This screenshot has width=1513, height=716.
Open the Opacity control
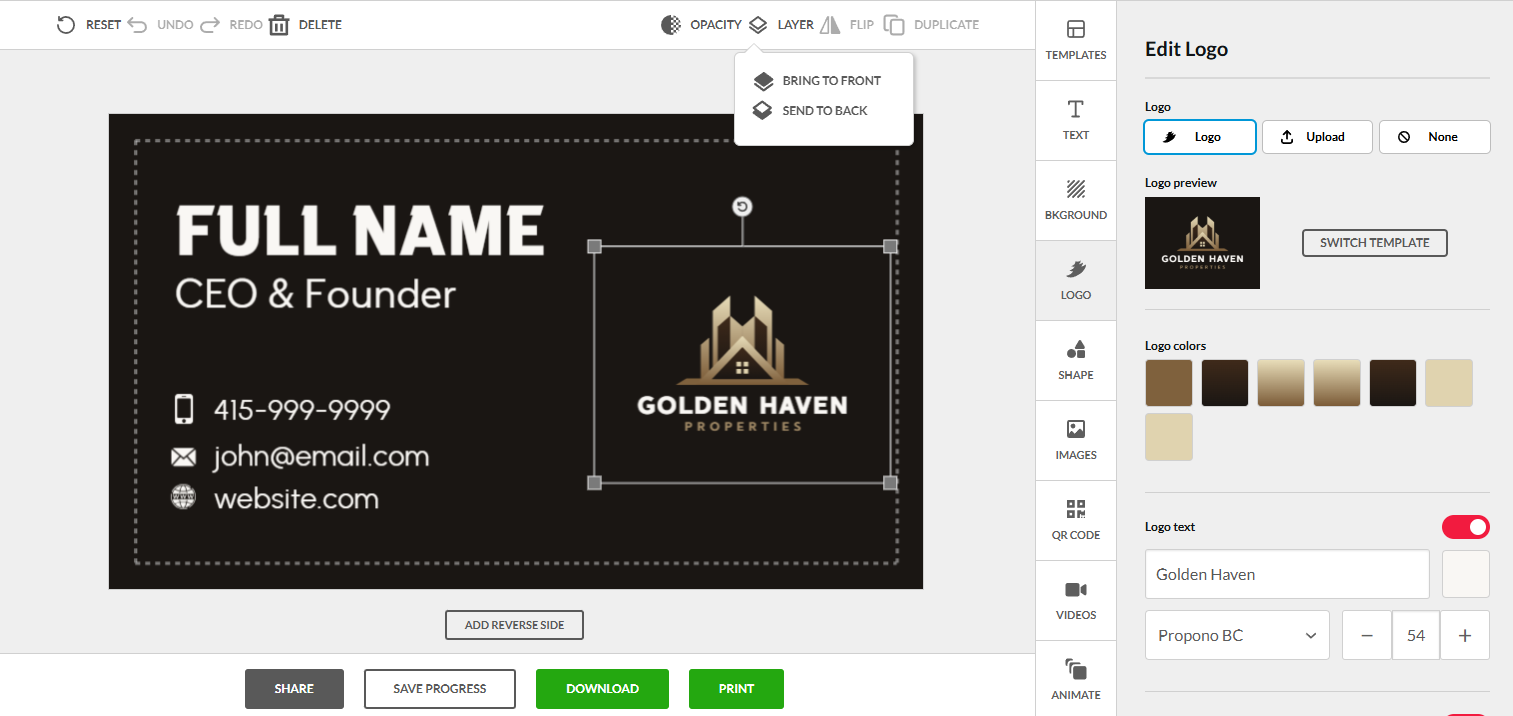pos(701,25)
